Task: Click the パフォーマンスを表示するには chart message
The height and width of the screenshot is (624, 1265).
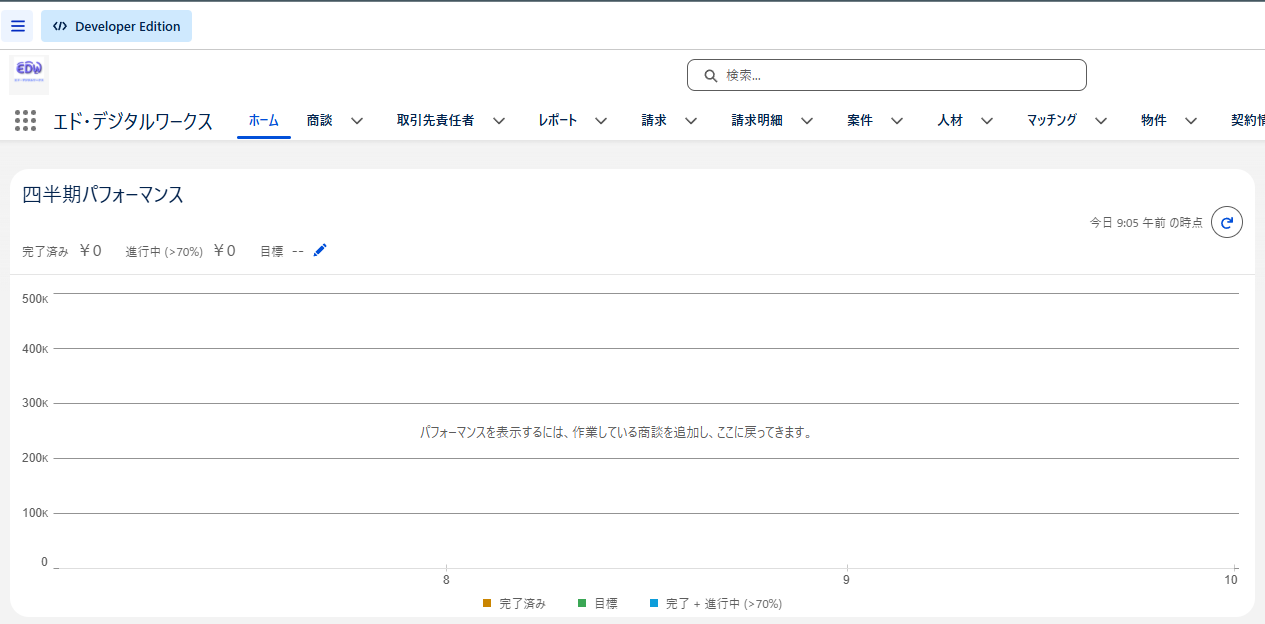Action: [615, 432]
